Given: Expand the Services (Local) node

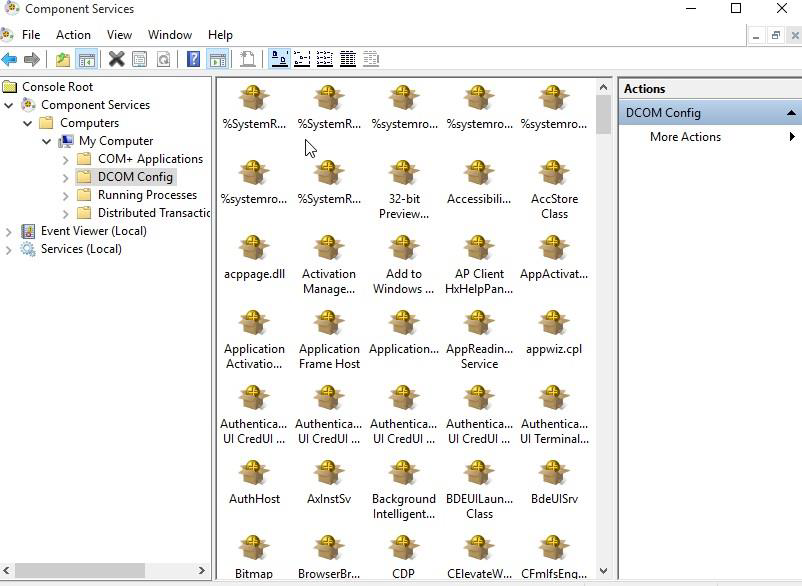Looking at the screenshot, I should (9, 250).
